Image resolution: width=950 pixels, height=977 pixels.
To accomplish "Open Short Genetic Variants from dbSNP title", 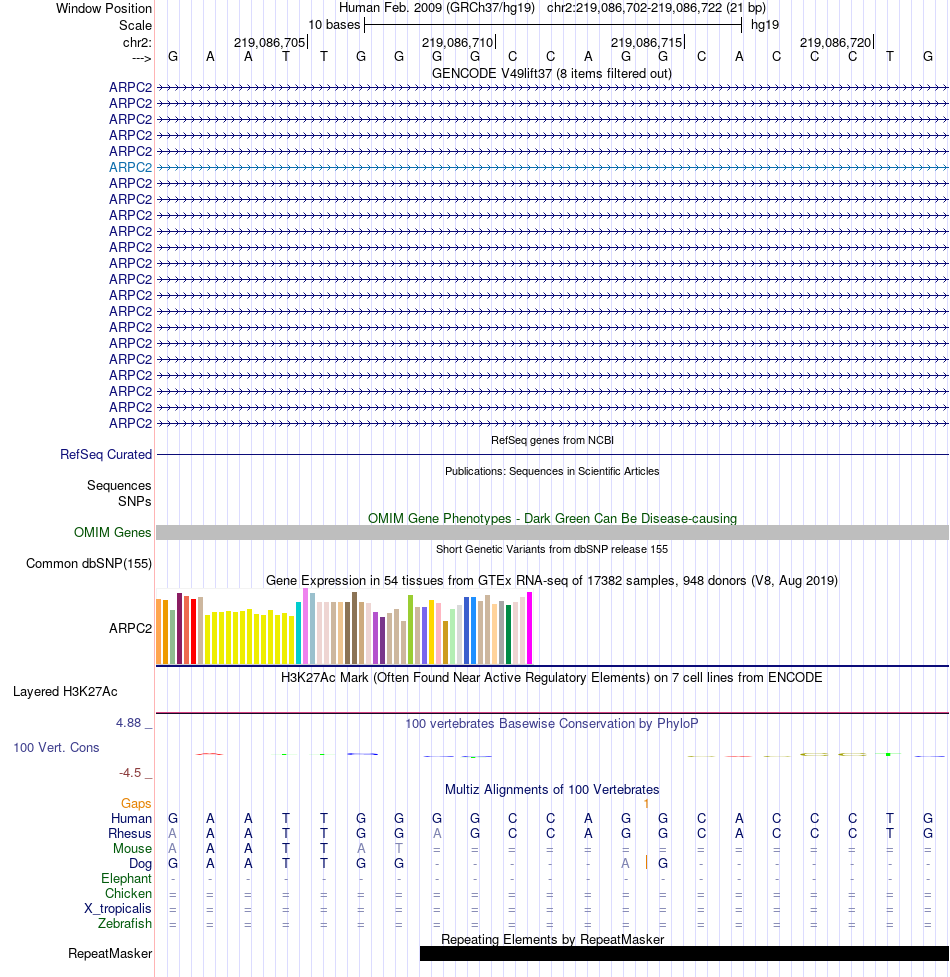I will (x=552, y=549).
